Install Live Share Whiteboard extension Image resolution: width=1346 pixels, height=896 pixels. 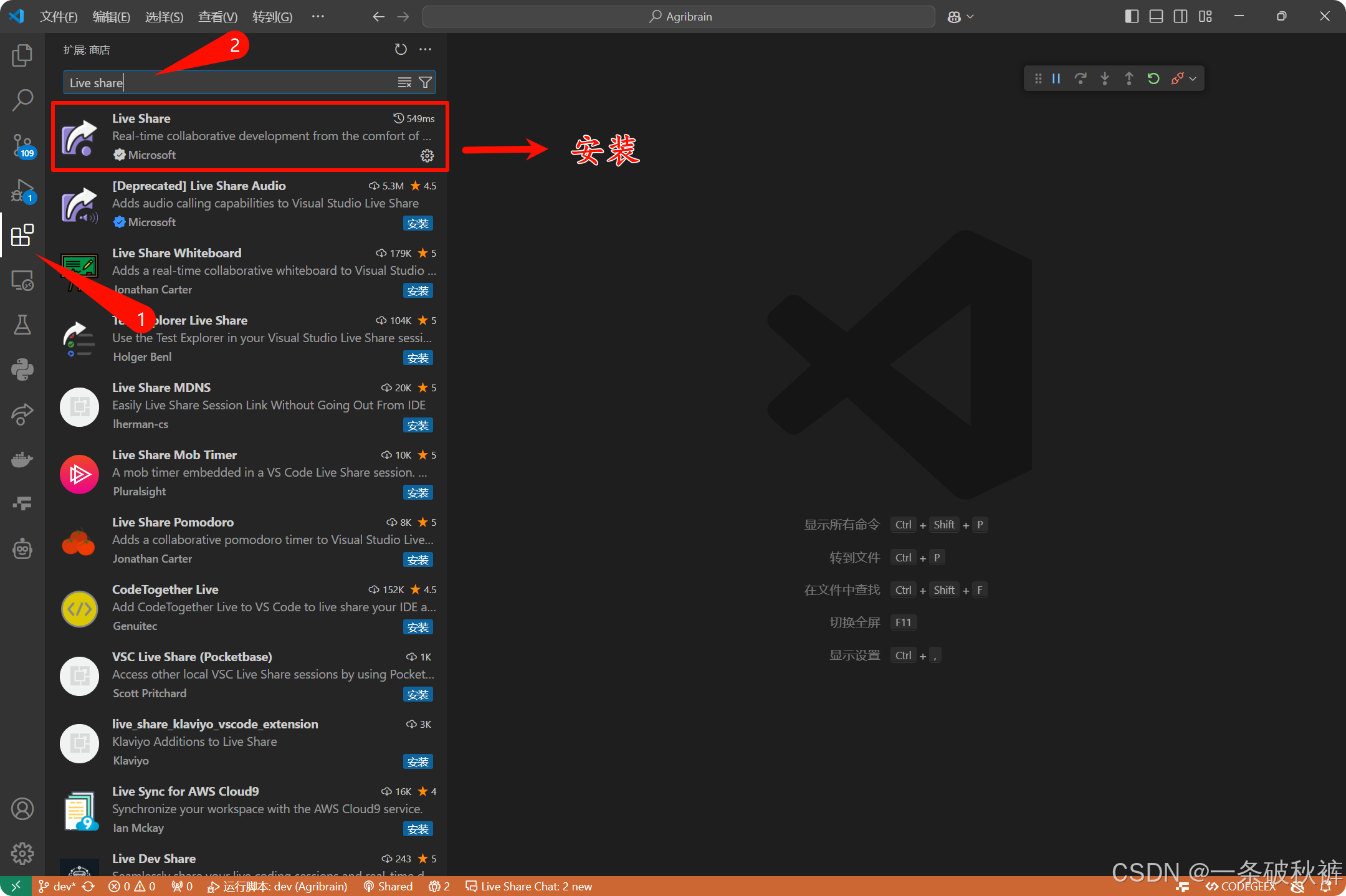point(418,291)
